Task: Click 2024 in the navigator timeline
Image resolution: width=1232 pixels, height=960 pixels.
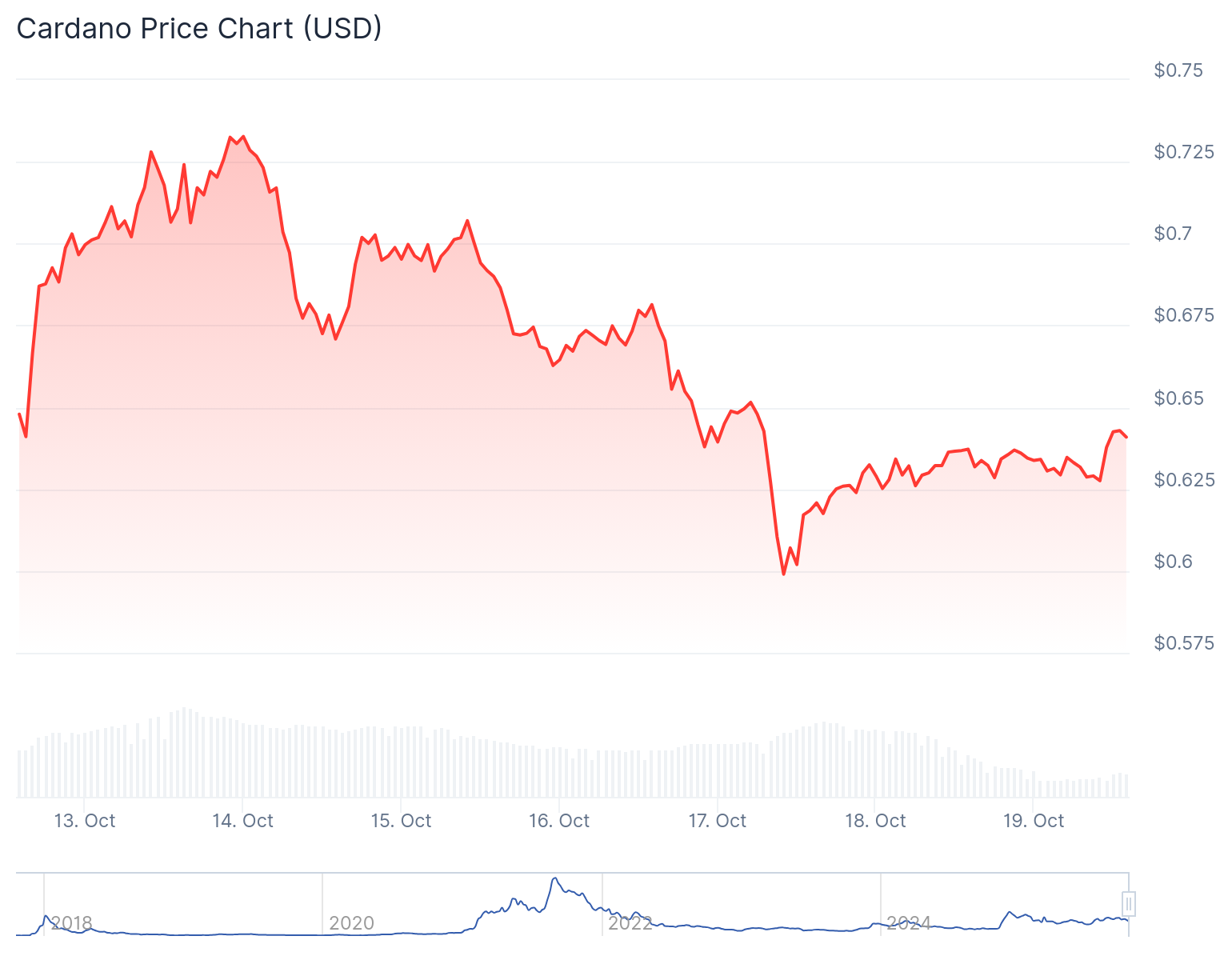Action: click(909, 923)
